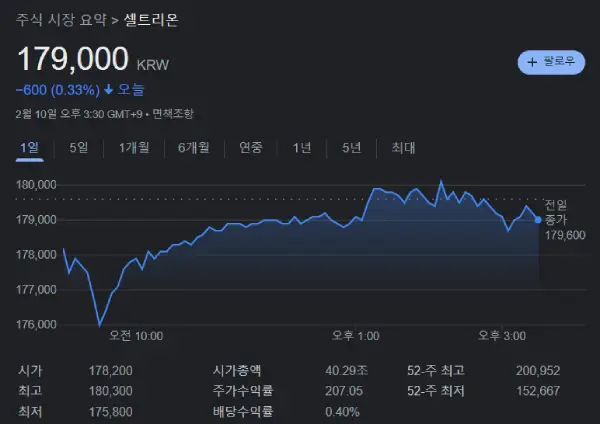Click the KRW currency label
This screenshot has height=424, width=600.
coord(153,65)
